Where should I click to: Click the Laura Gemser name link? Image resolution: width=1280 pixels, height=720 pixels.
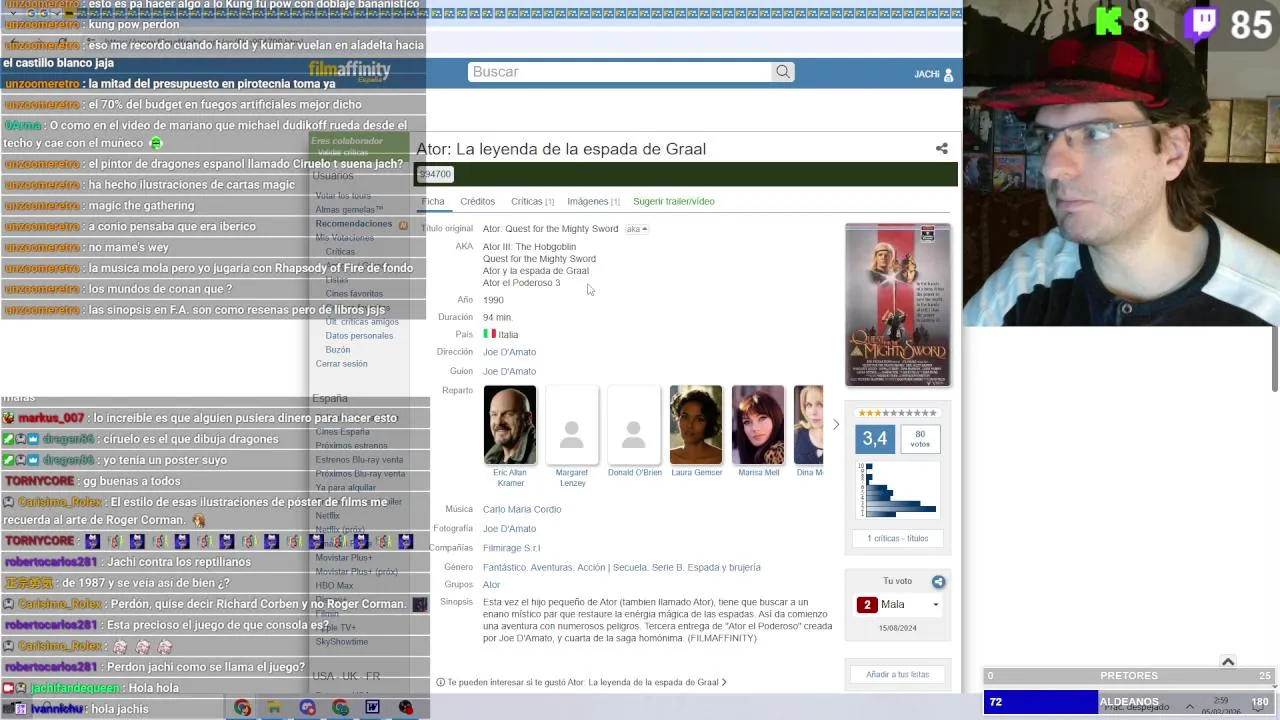696,473
